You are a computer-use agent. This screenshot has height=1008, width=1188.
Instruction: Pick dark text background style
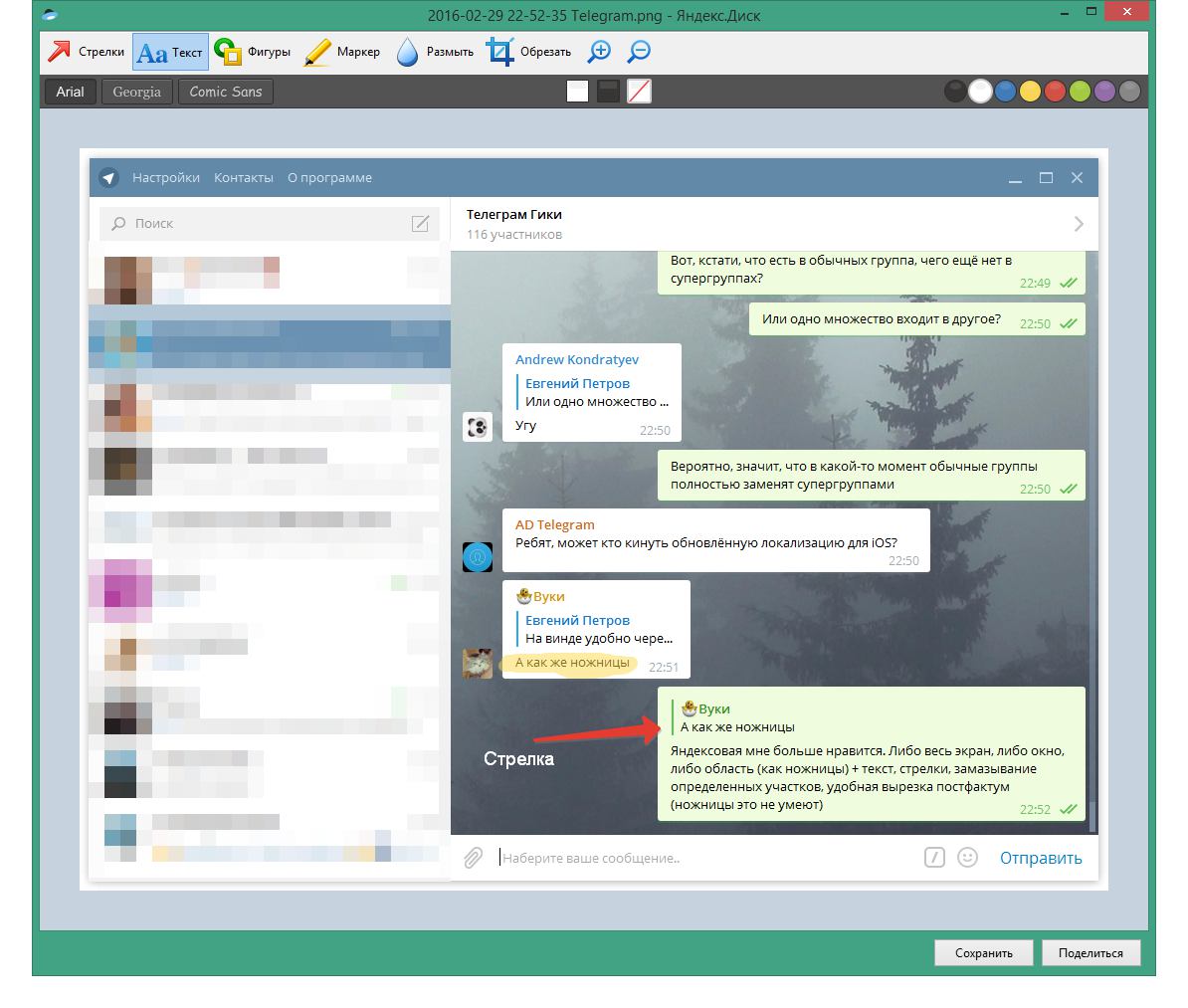pyautogui.click(x=608, y=91)
